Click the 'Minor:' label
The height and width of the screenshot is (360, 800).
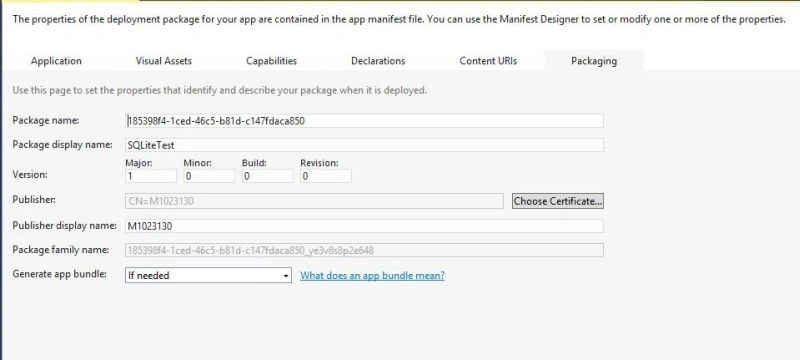(x=197, y=163)
